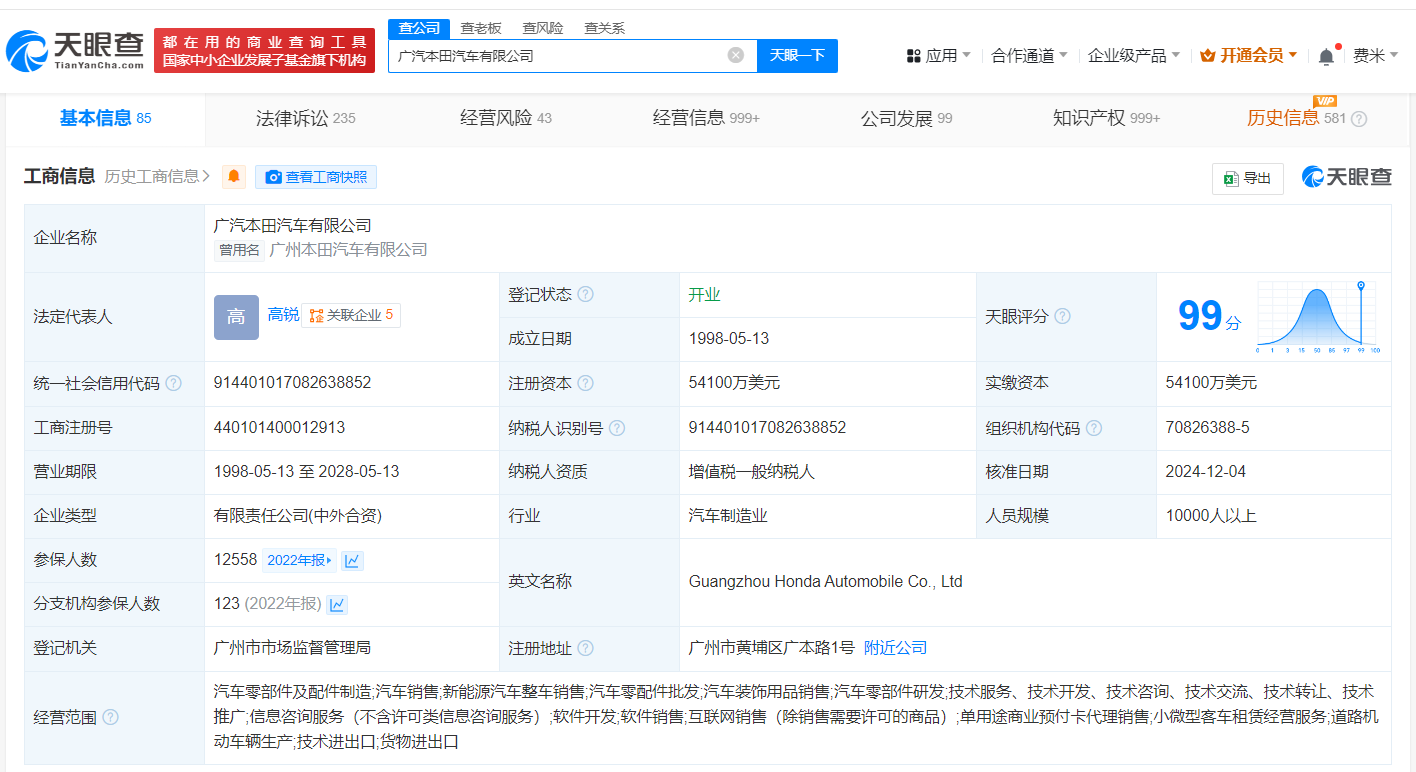
Task: Switch to the 知识产权 tab
Action: click(1105, 118)
